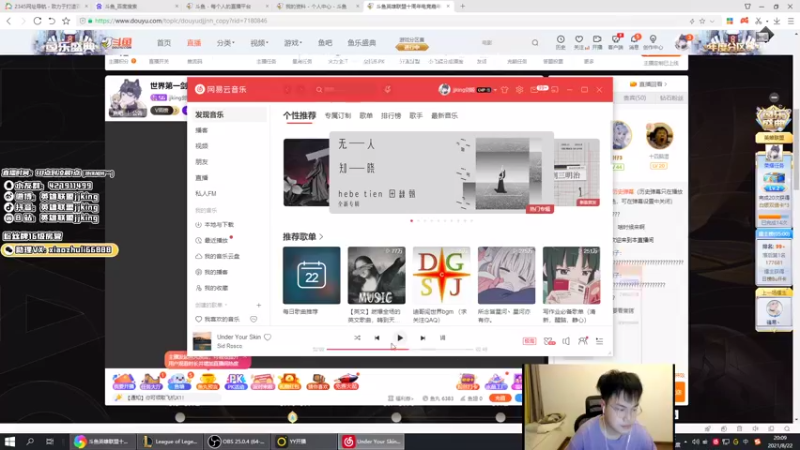Click the browser address bar URL

click(181, 21)
